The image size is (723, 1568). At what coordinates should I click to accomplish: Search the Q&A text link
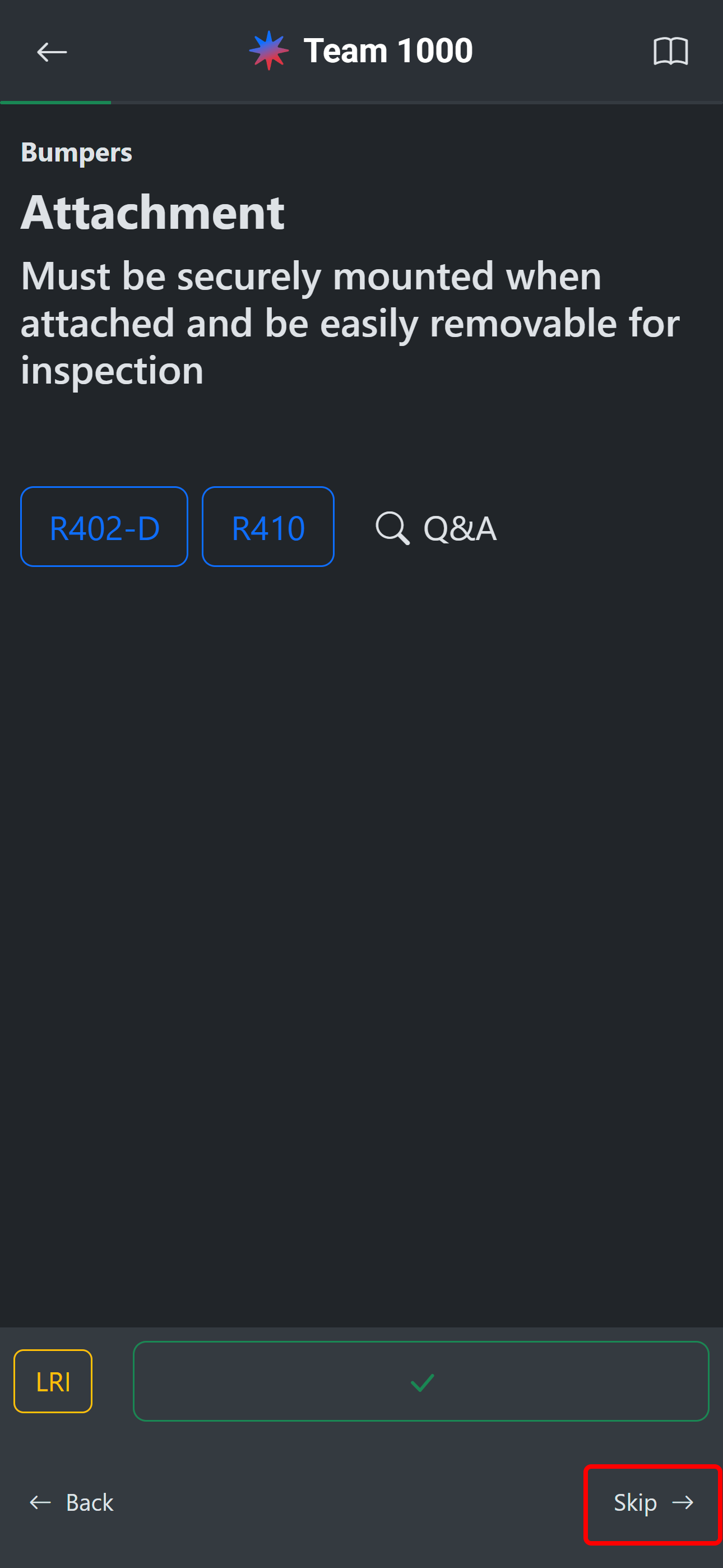click(x=460, y=528)
